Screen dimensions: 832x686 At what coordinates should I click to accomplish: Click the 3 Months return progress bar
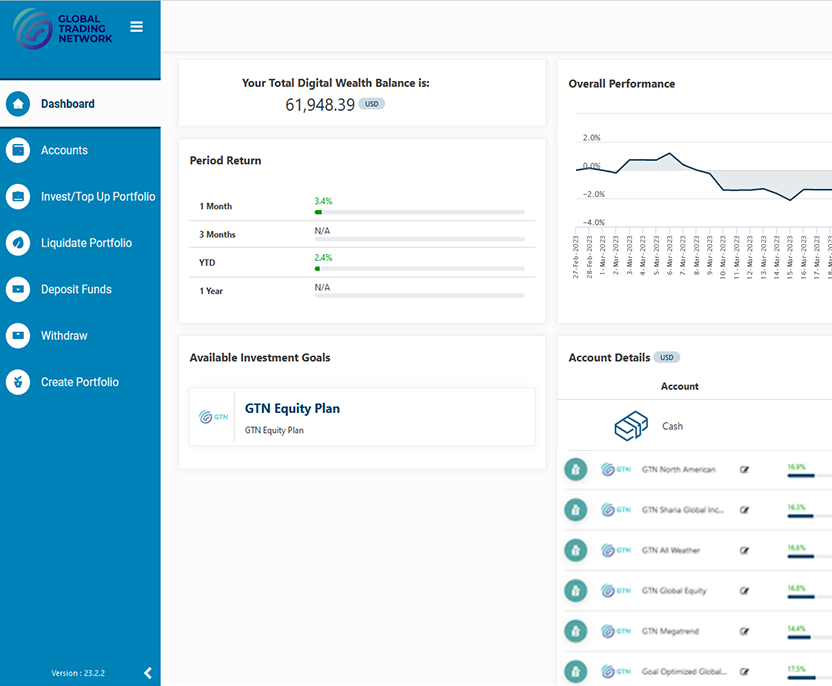point(420,239)
